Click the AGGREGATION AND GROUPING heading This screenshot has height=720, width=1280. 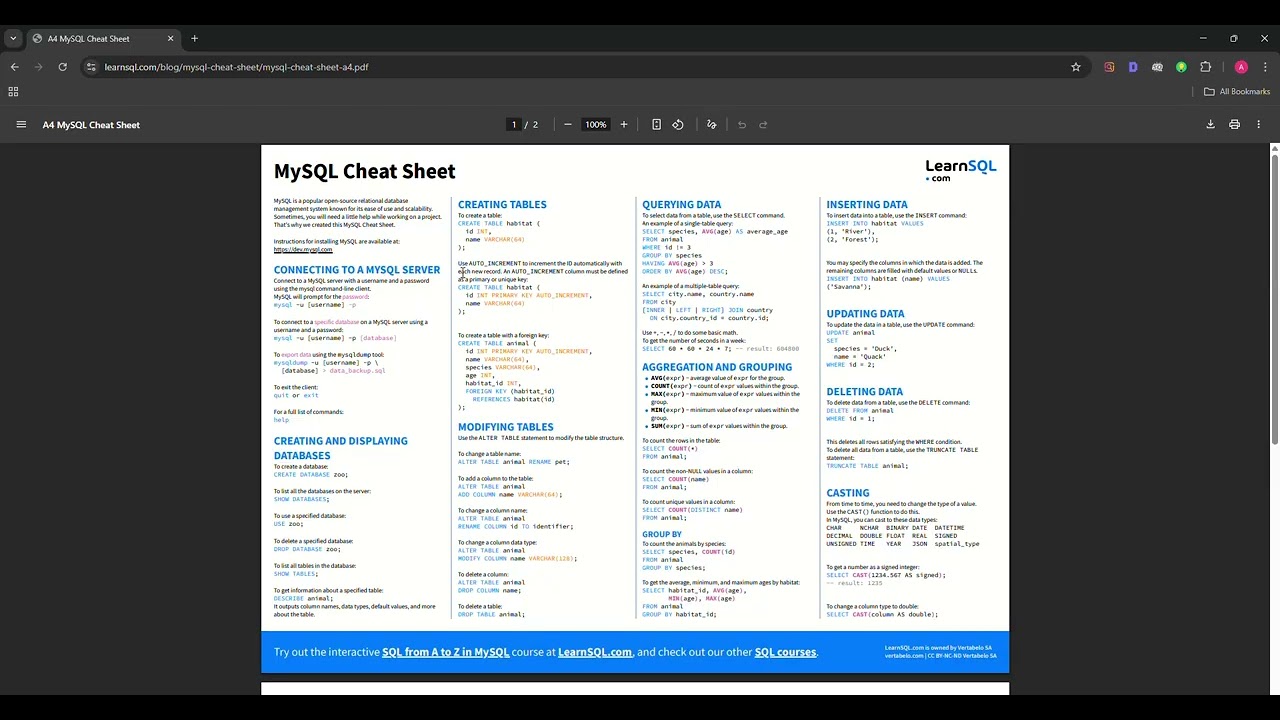[x=717, y=367]
